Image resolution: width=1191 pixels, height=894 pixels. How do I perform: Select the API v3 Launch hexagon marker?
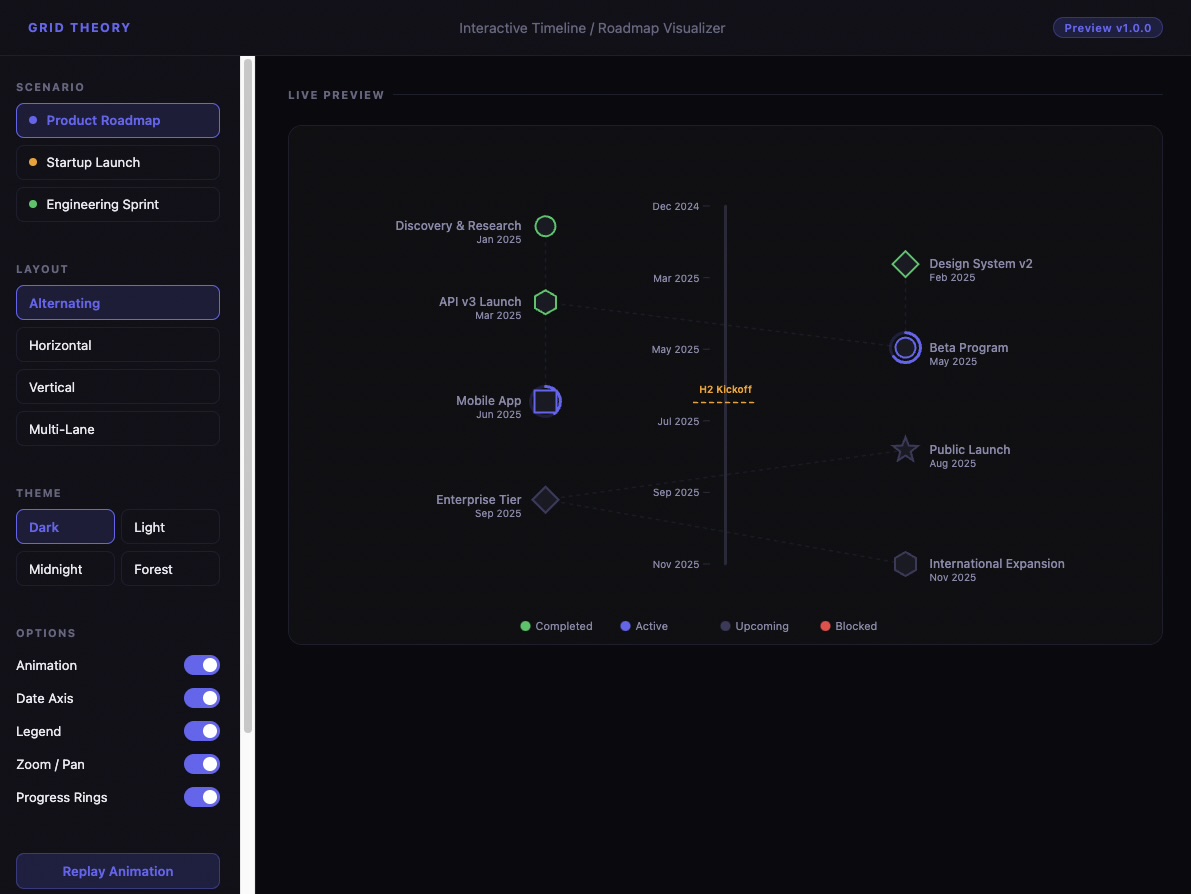pyautogui.click(x=545, y=302)
